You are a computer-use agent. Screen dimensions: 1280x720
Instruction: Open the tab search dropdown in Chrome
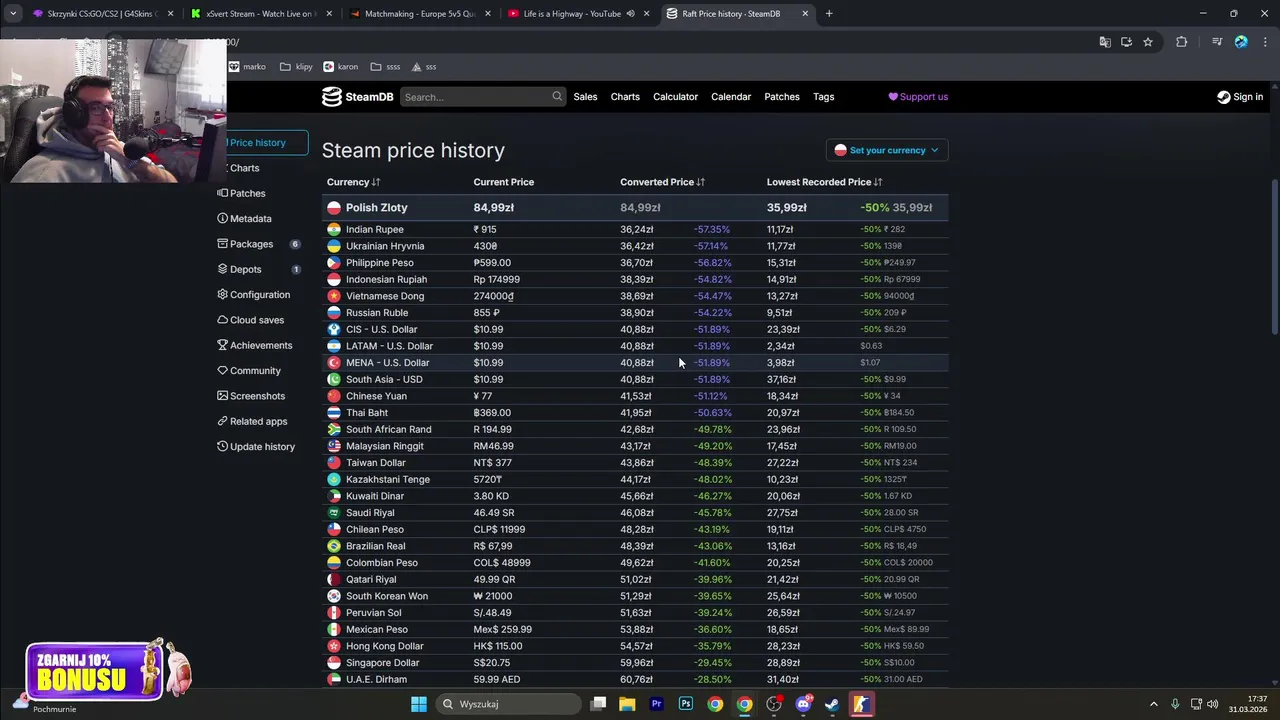coord(13,14)
